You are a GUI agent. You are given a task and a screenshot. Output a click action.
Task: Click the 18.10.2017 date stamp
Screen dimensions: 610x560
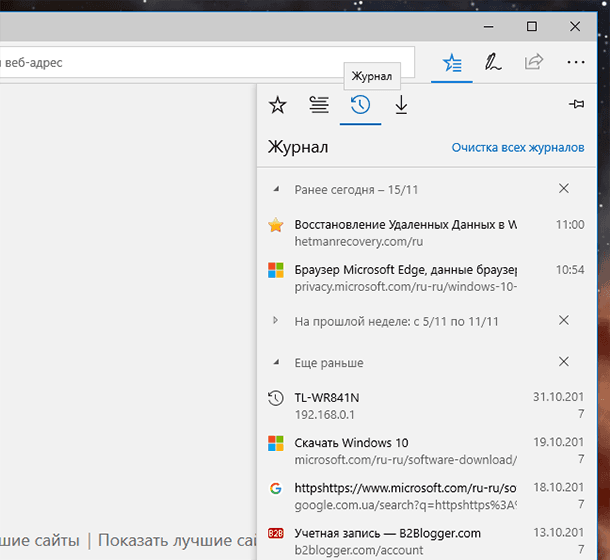coord(559,495)
